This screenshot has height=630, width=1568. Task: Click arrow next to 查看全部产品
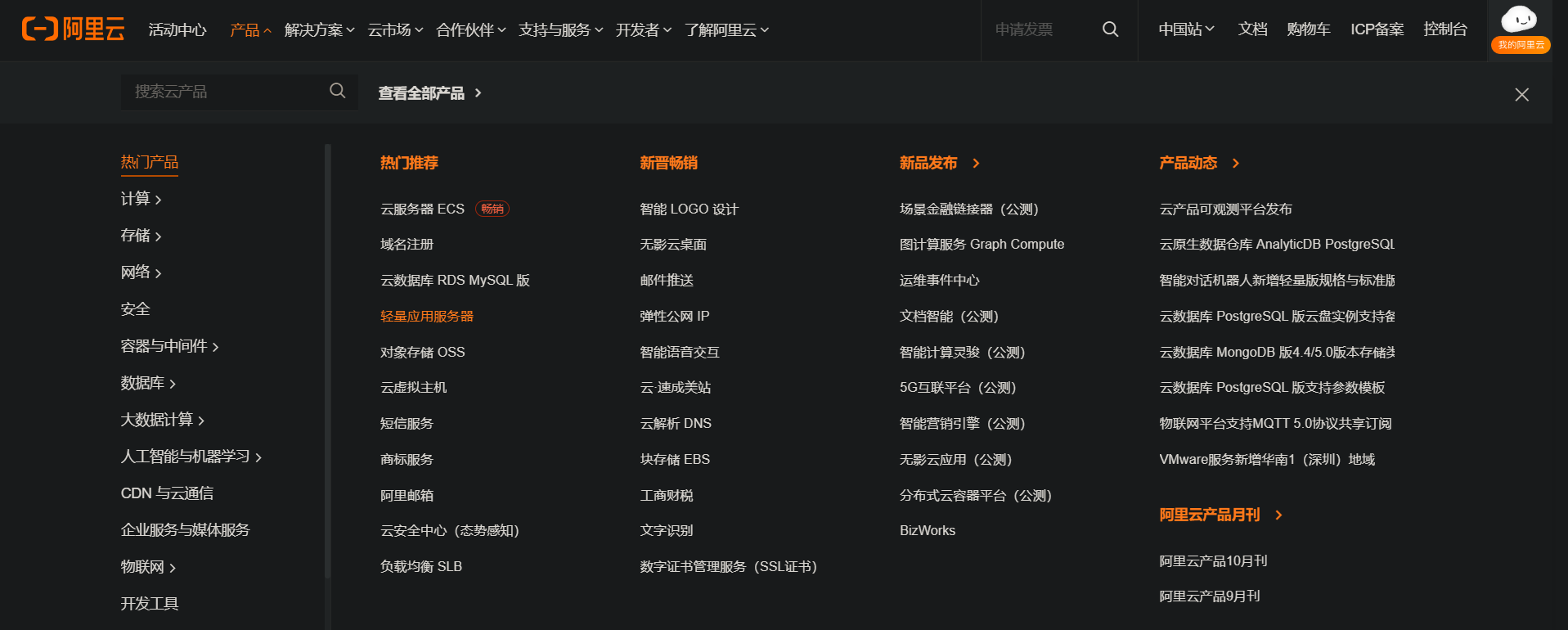(x=478, y=93)
